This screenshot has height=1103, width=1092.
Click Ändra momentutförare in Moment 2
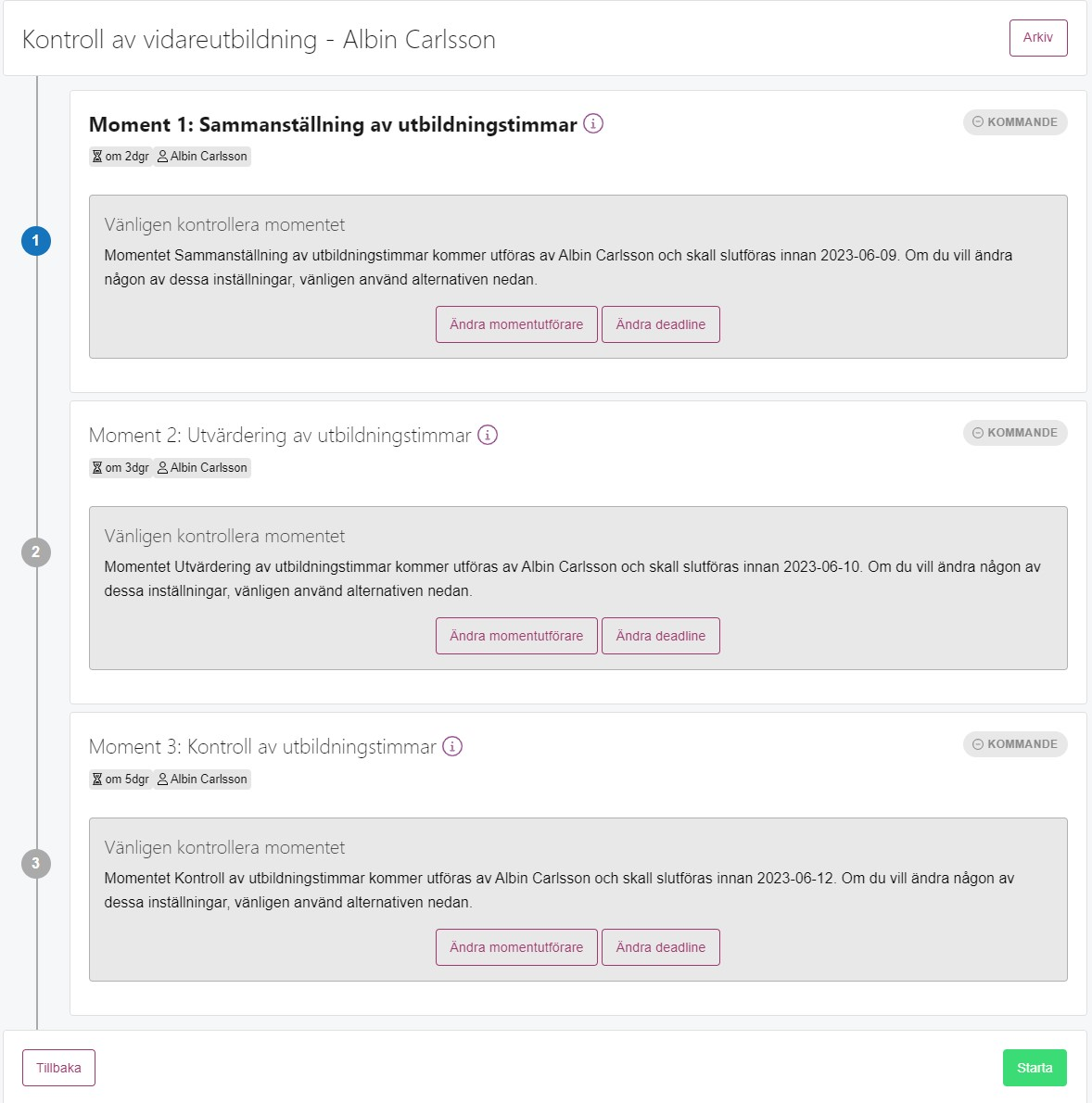[516, 636]
